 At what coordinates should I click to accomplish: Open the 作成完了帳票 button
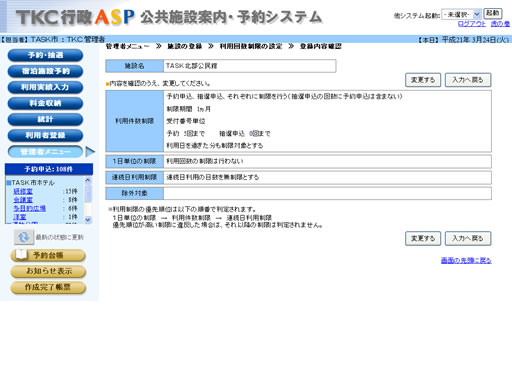[x=48, y=287]
